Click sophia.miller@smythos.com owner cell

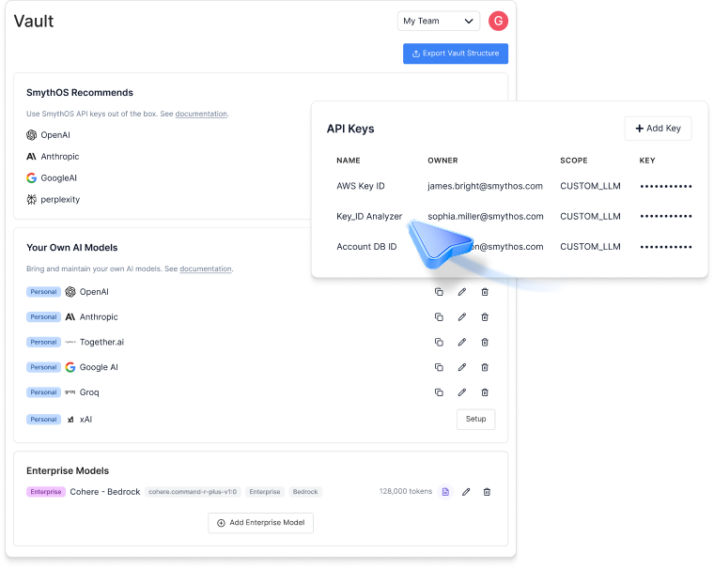pyautogui.click(x=485, y=216)
